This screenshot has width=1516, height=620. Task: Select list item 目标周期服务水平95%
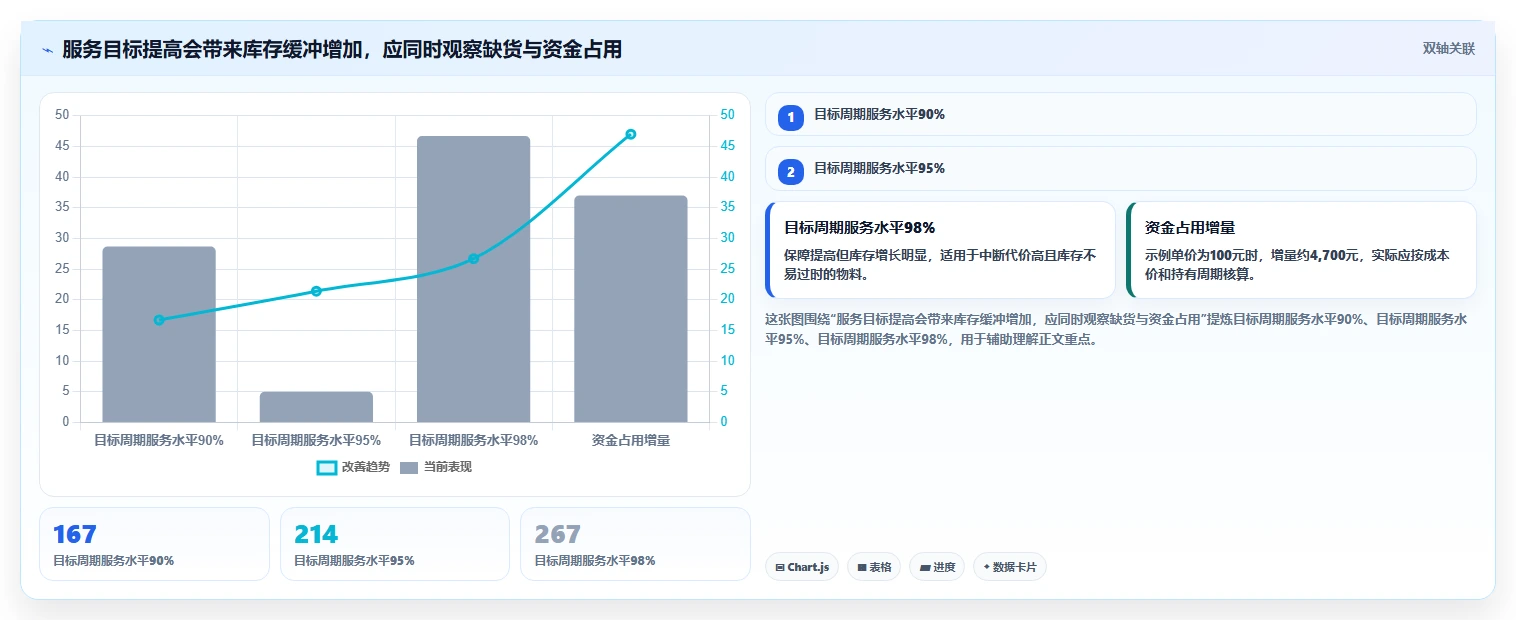point(1121,168)
